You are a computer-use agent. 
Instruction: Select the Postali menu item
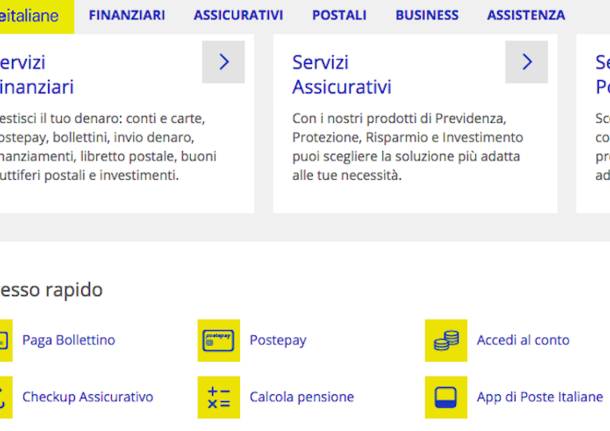pos(339,15)
